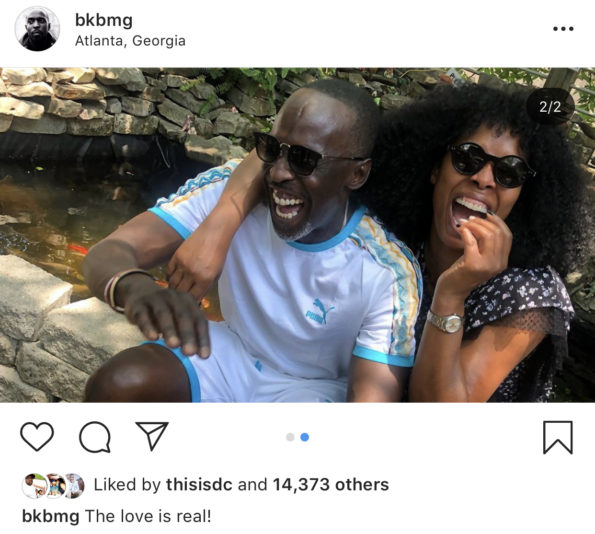Save post with bookmark icon
The image size is (595, 534).
coord(558,437)
